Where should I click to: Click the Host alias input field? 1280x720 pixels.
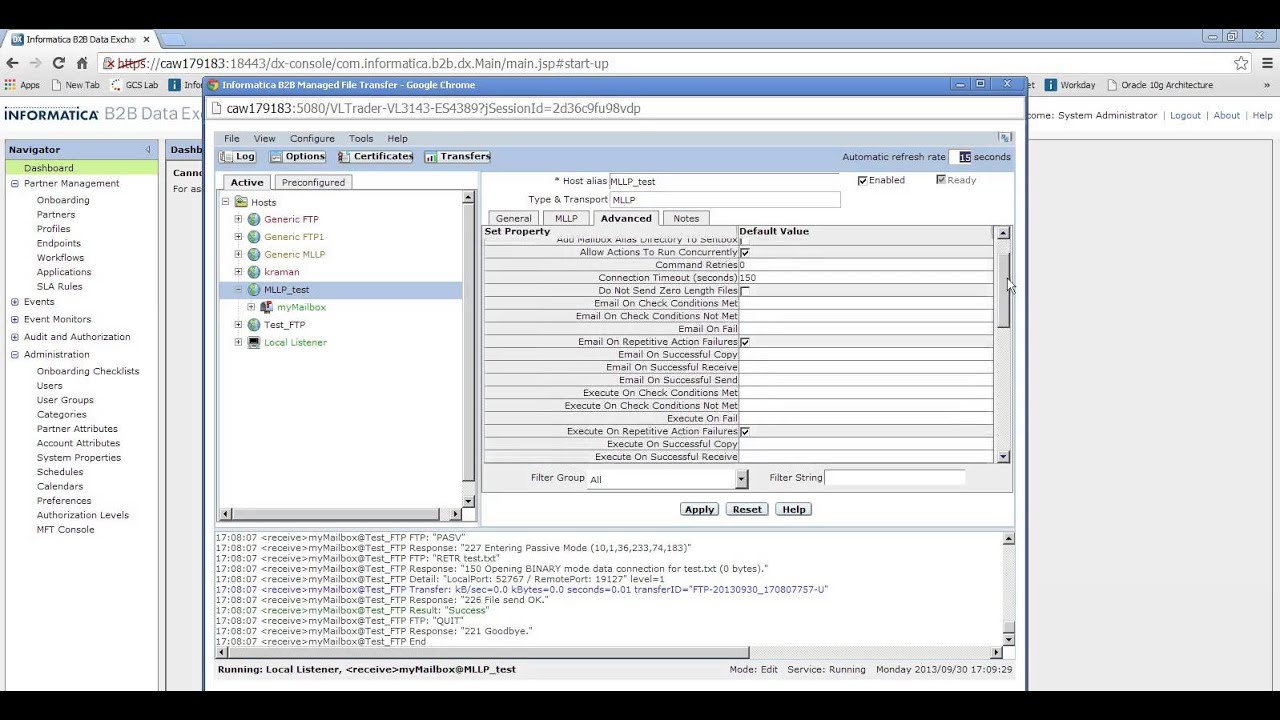tap(724, 181)
